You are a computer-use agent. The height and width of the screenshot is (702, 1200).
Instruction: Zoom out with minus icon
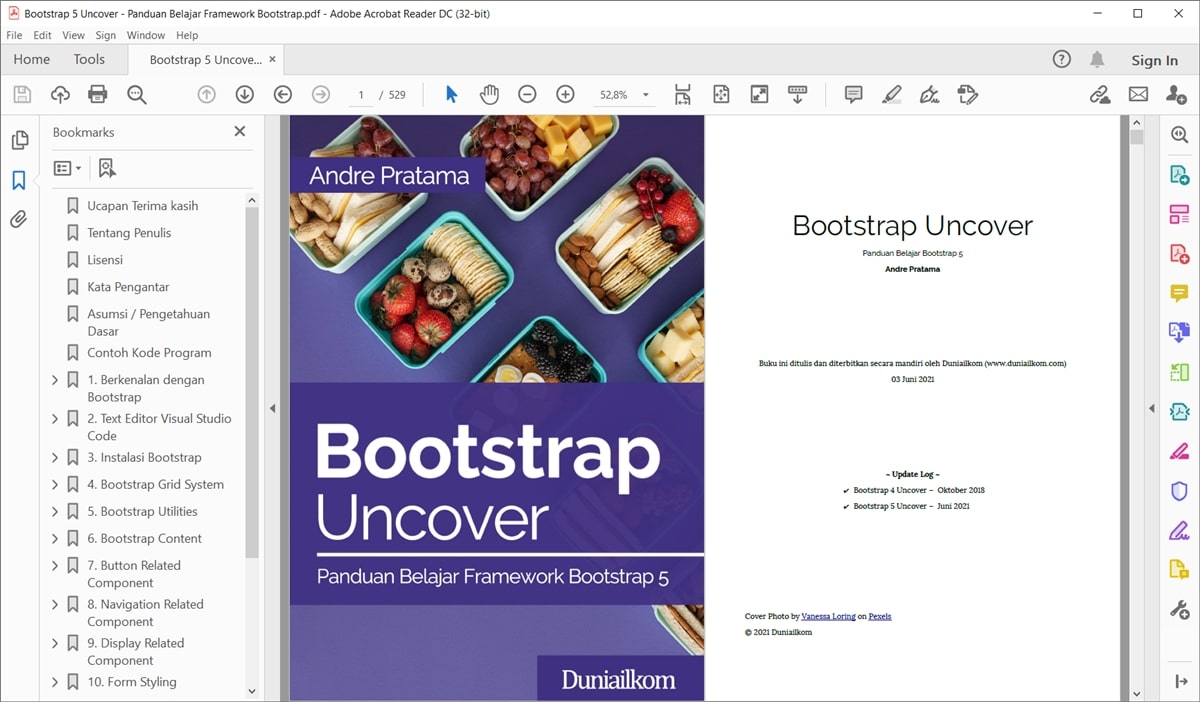(527, 95)
